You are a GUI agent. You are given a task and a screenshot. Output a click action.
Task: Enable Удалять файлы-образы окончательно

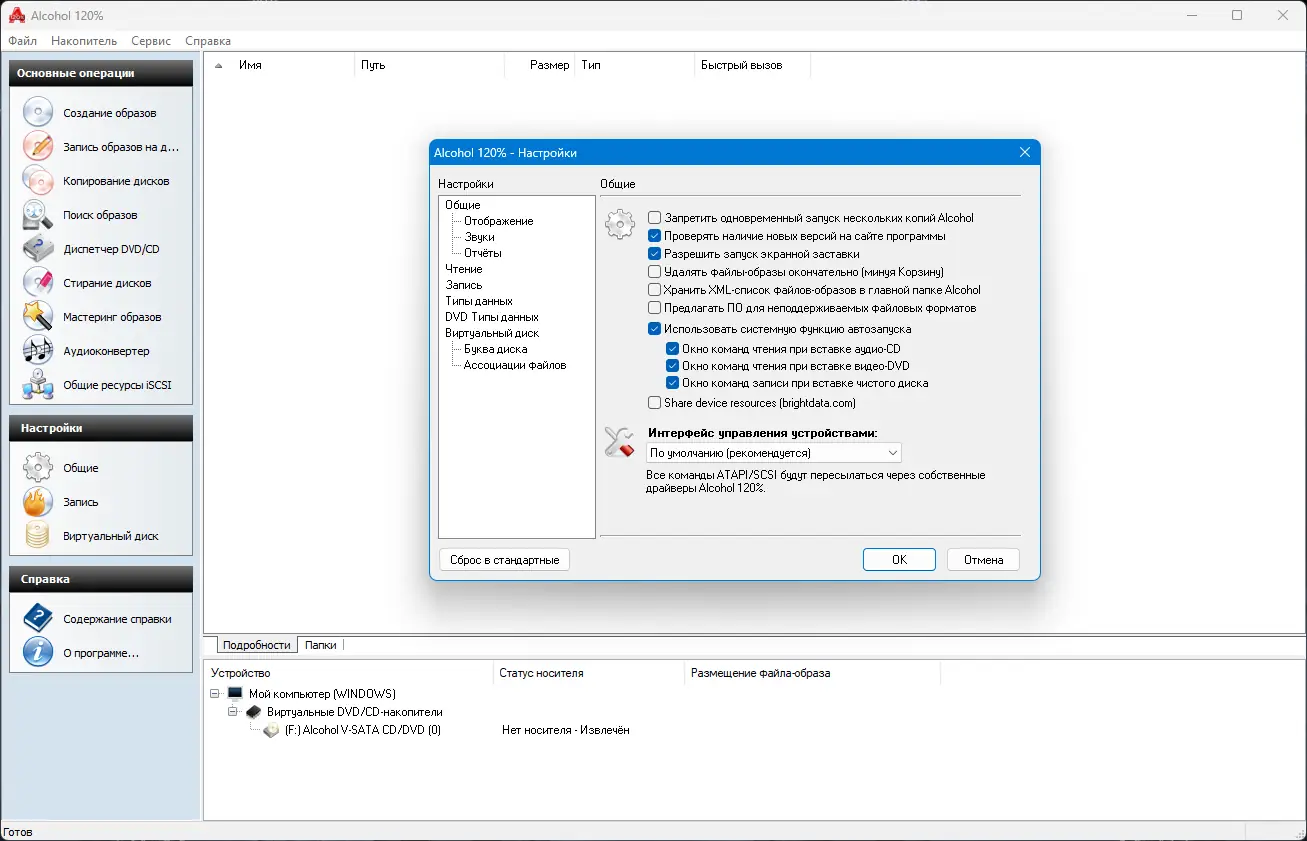pos(654,272)
